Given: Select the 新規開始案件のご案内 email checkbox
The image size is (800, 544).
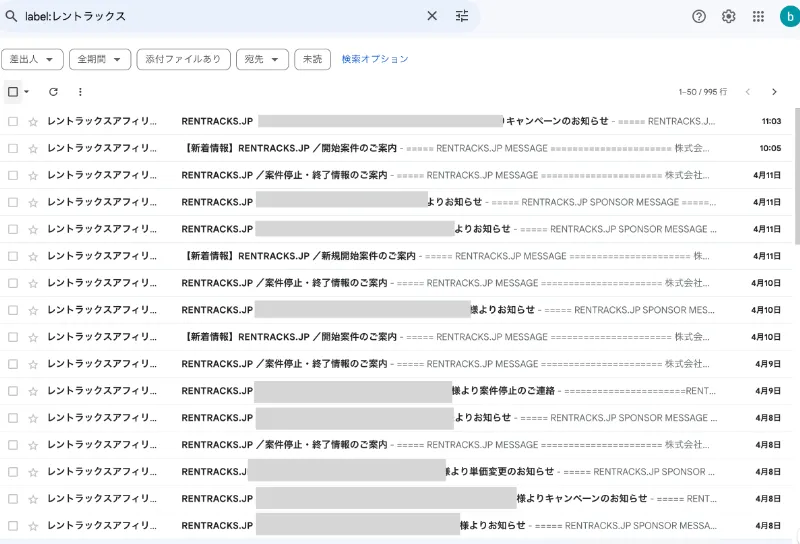Looking at the screenshot, I should [13, 256].
